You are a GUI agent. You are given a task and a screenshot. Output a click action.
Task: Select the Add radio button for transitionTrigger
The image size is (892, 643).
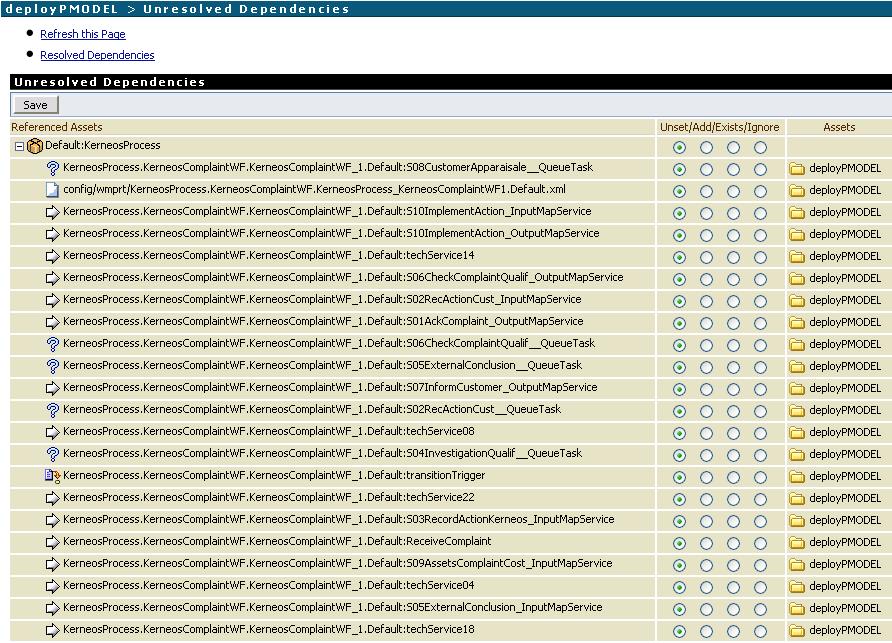coord(707,477)
